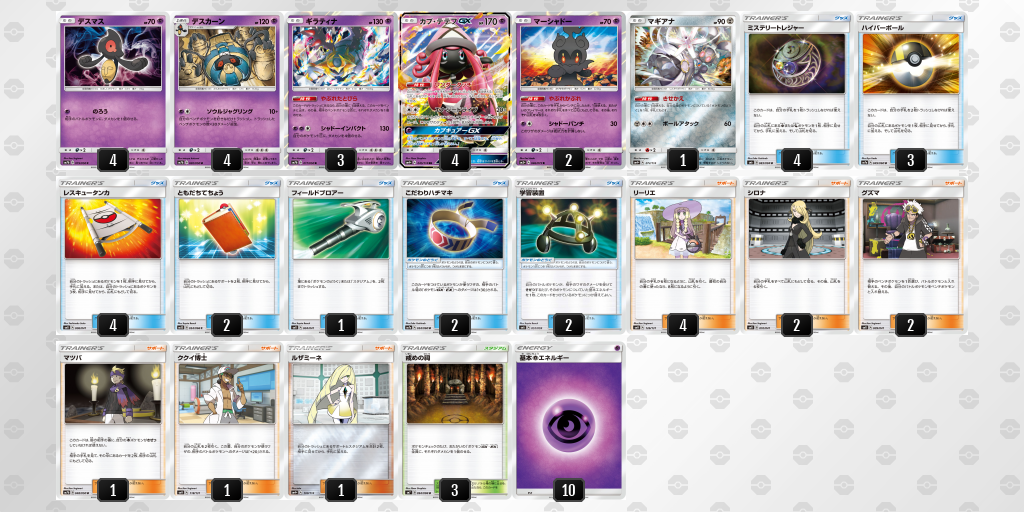Open the Mysterious Treasure trainer card
The image size is (1024, 512).
[x=796, y=90]
